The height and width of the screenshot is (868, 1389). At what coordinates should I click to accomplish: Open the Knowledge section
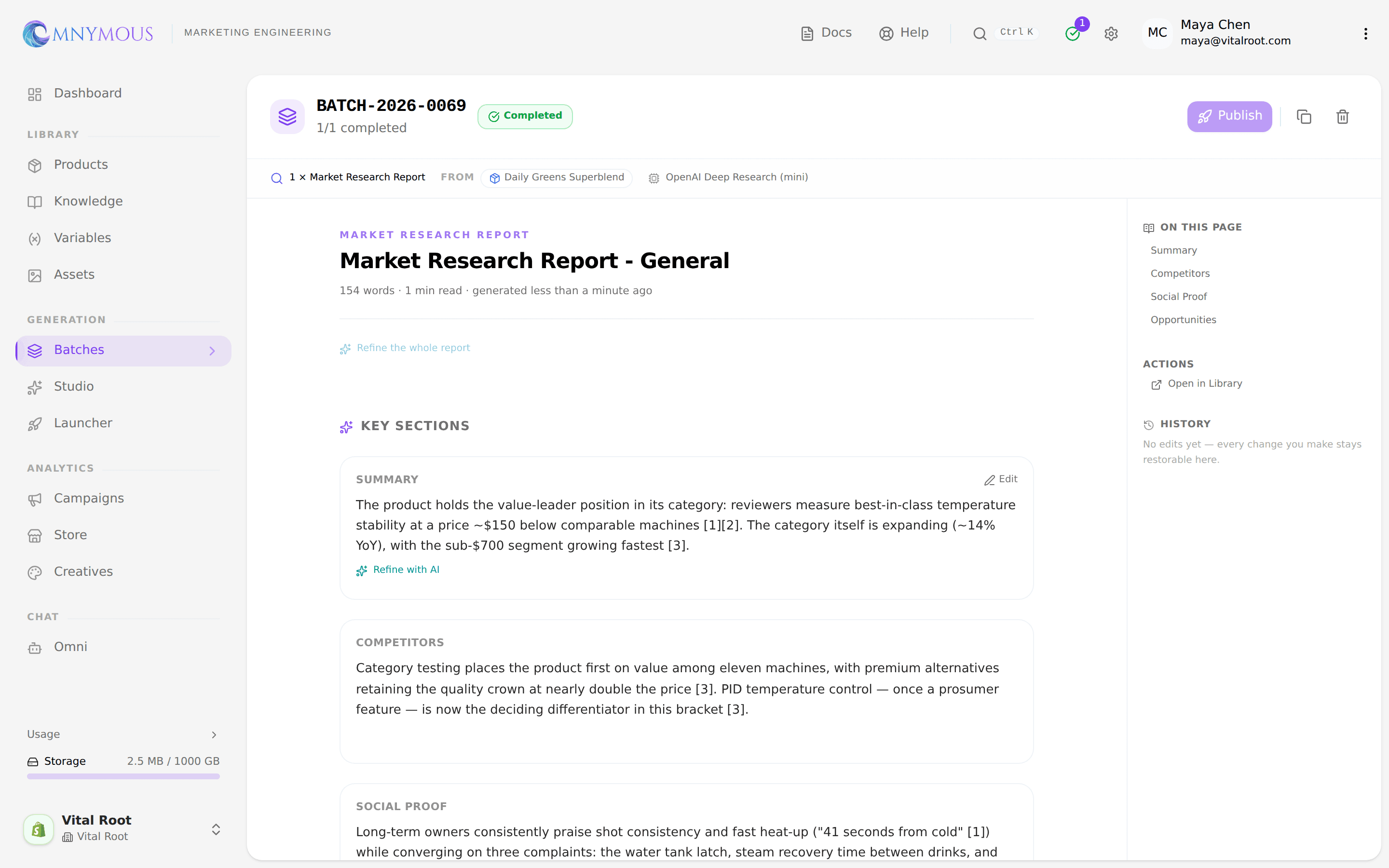123,202
